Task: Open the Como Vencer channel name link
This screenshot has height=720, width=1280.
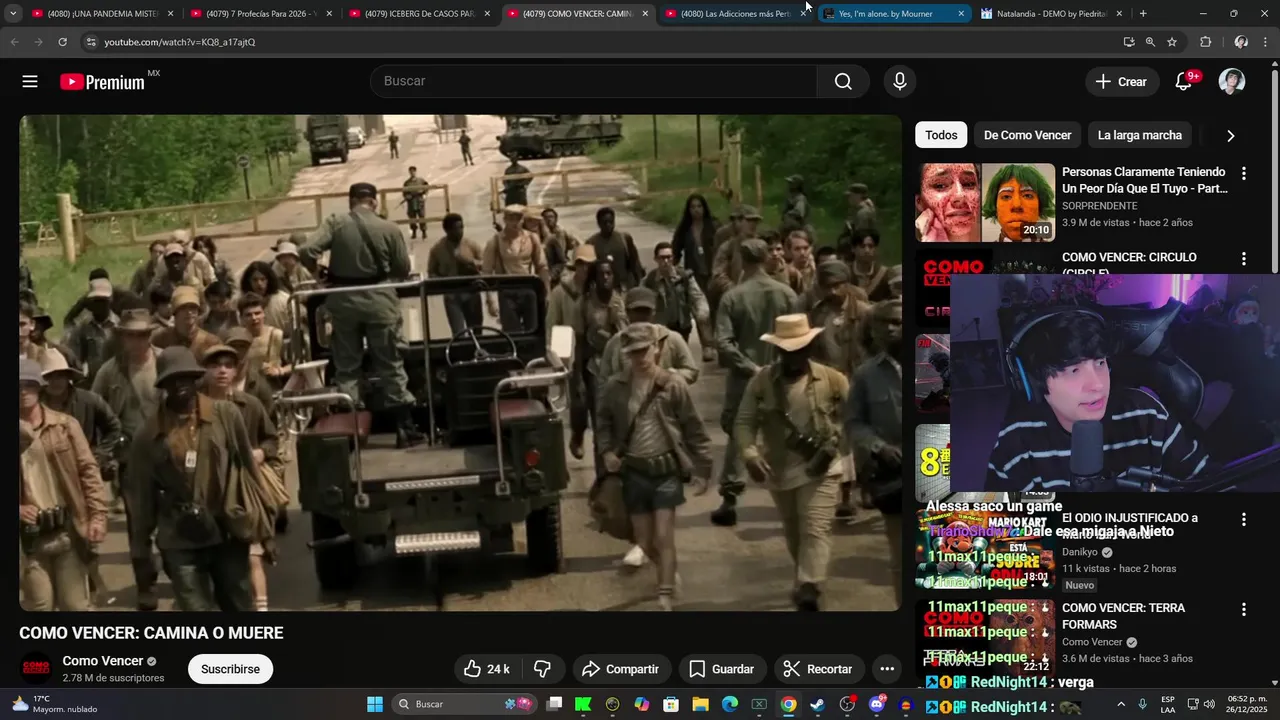Action: (x=103, y=661)
